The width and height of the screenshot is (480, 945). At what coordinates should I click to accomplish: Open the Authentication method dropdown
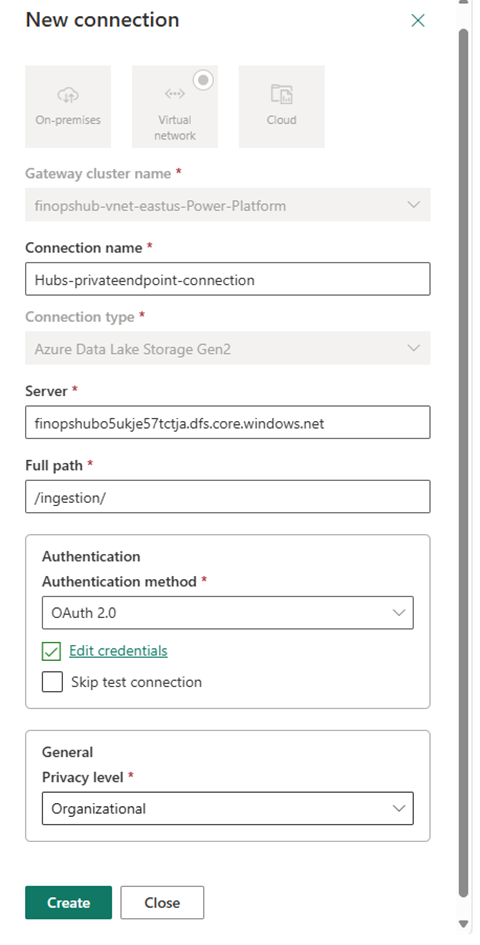[228, 613]
